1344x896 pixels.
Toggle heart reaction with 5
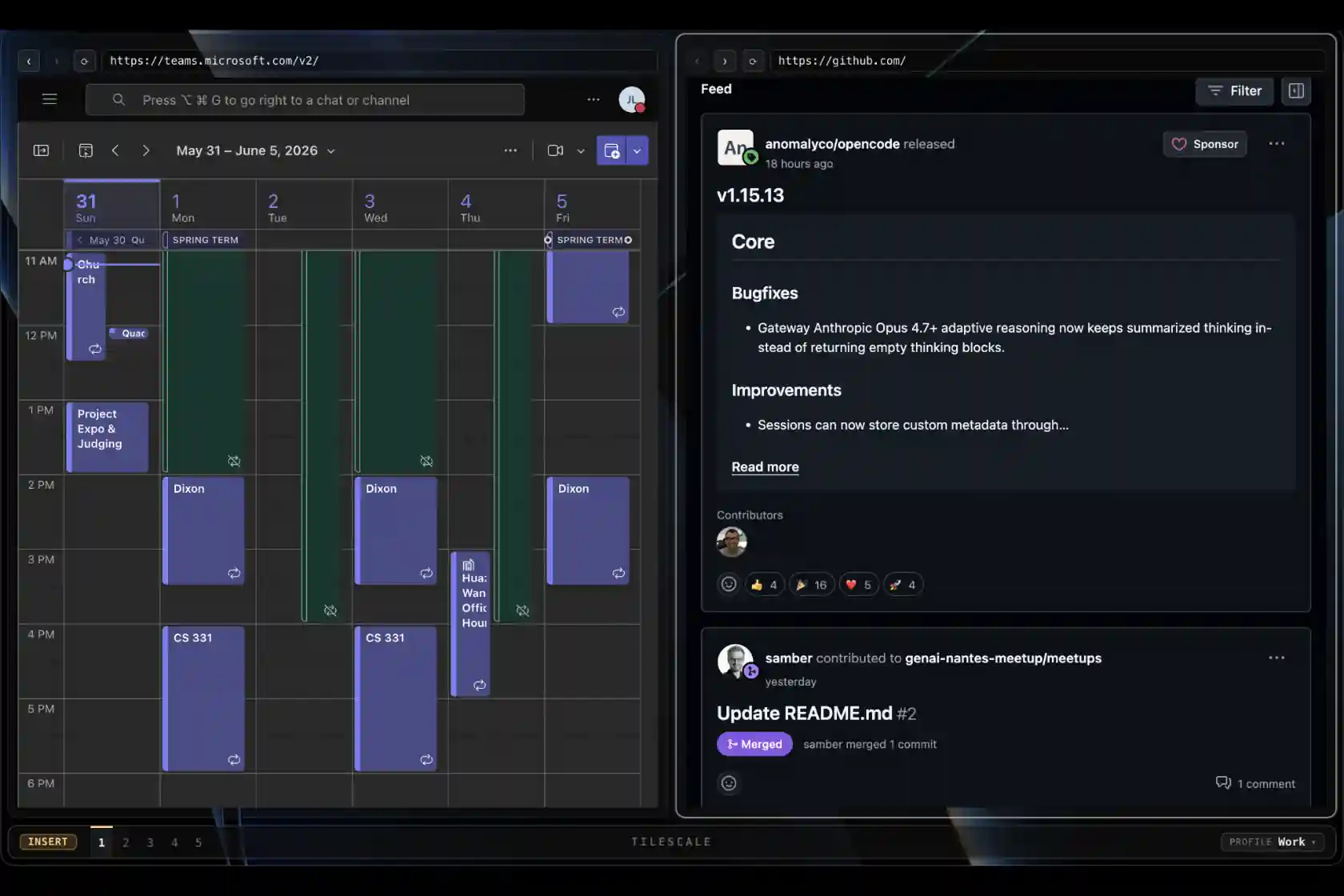pyautogui.click(x=859, y=585)
